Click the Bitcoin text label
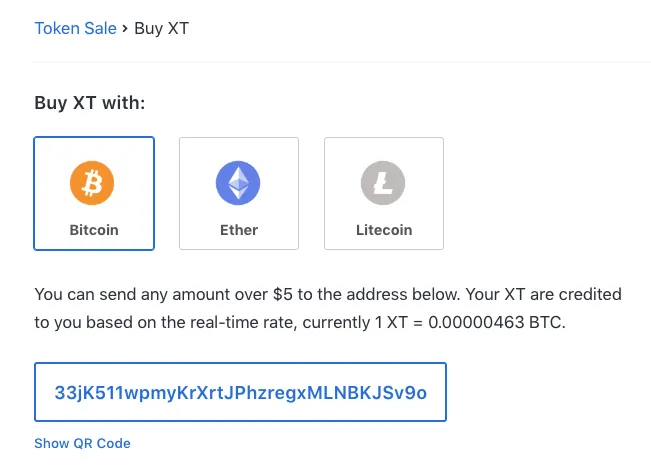Viewport: 651px width, 466px height. 94,230
